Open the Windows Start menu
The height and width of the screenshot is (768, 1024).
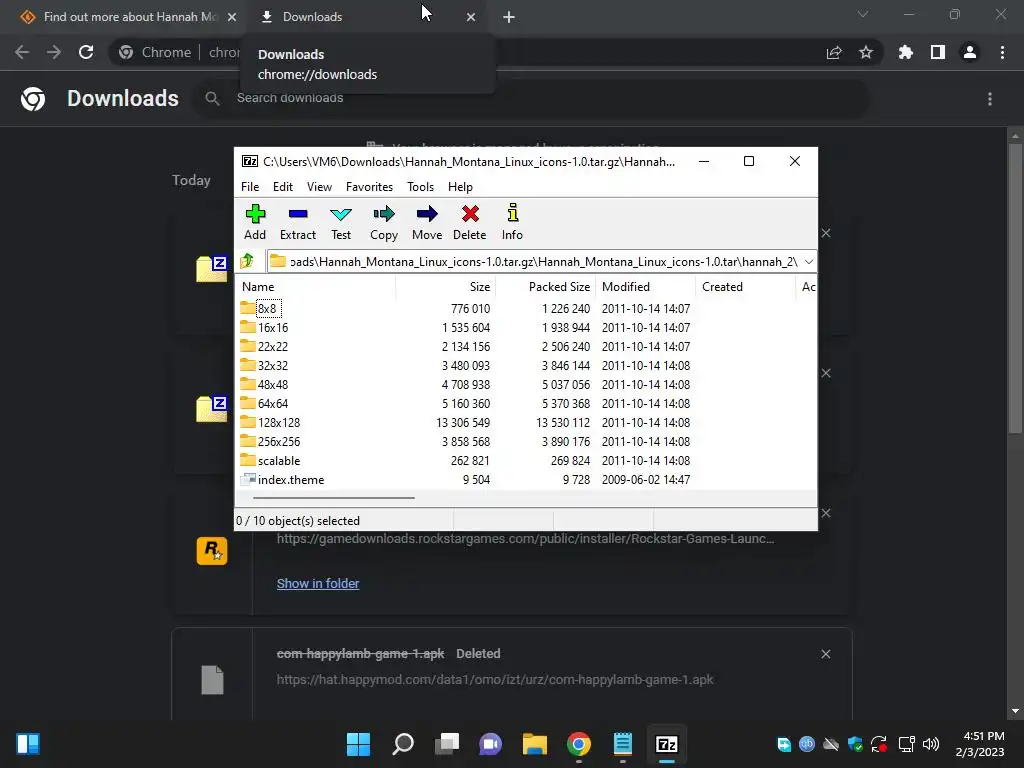[358, 744]
